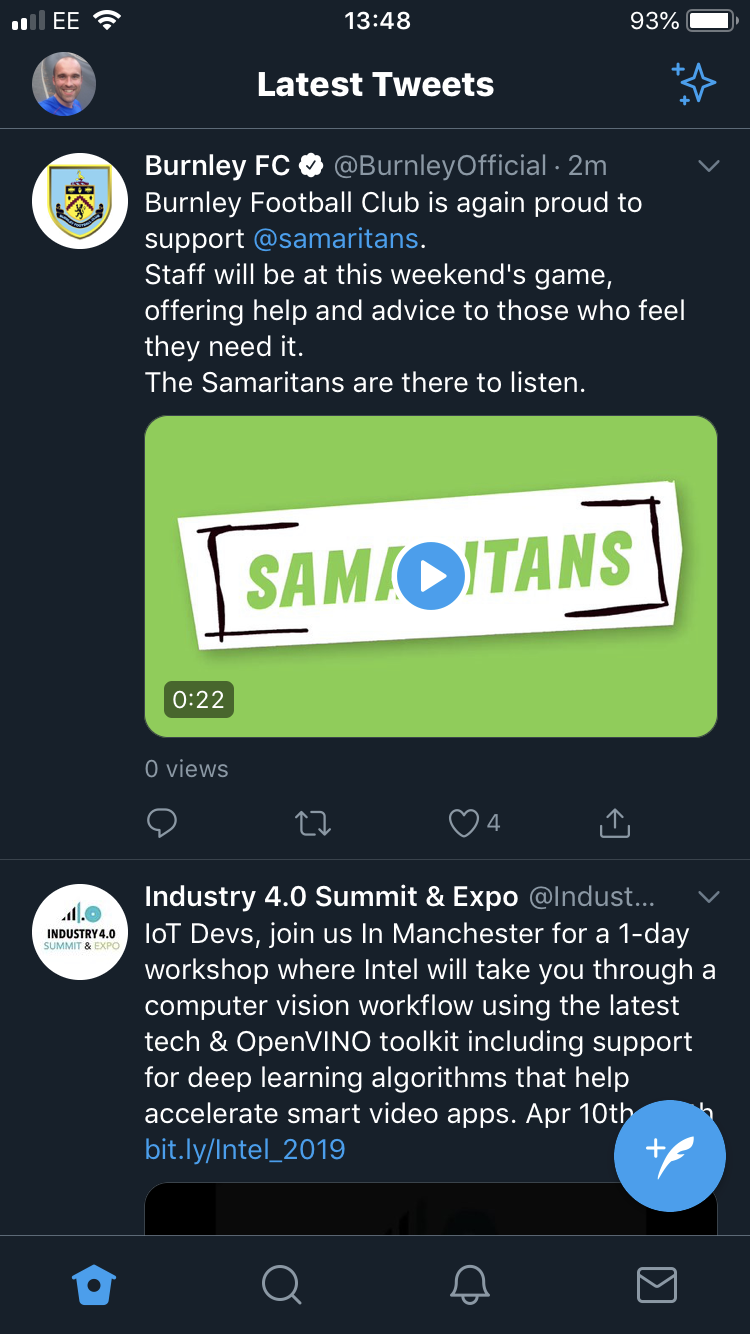Open the Notifications bell tab

click(469, 1285)
